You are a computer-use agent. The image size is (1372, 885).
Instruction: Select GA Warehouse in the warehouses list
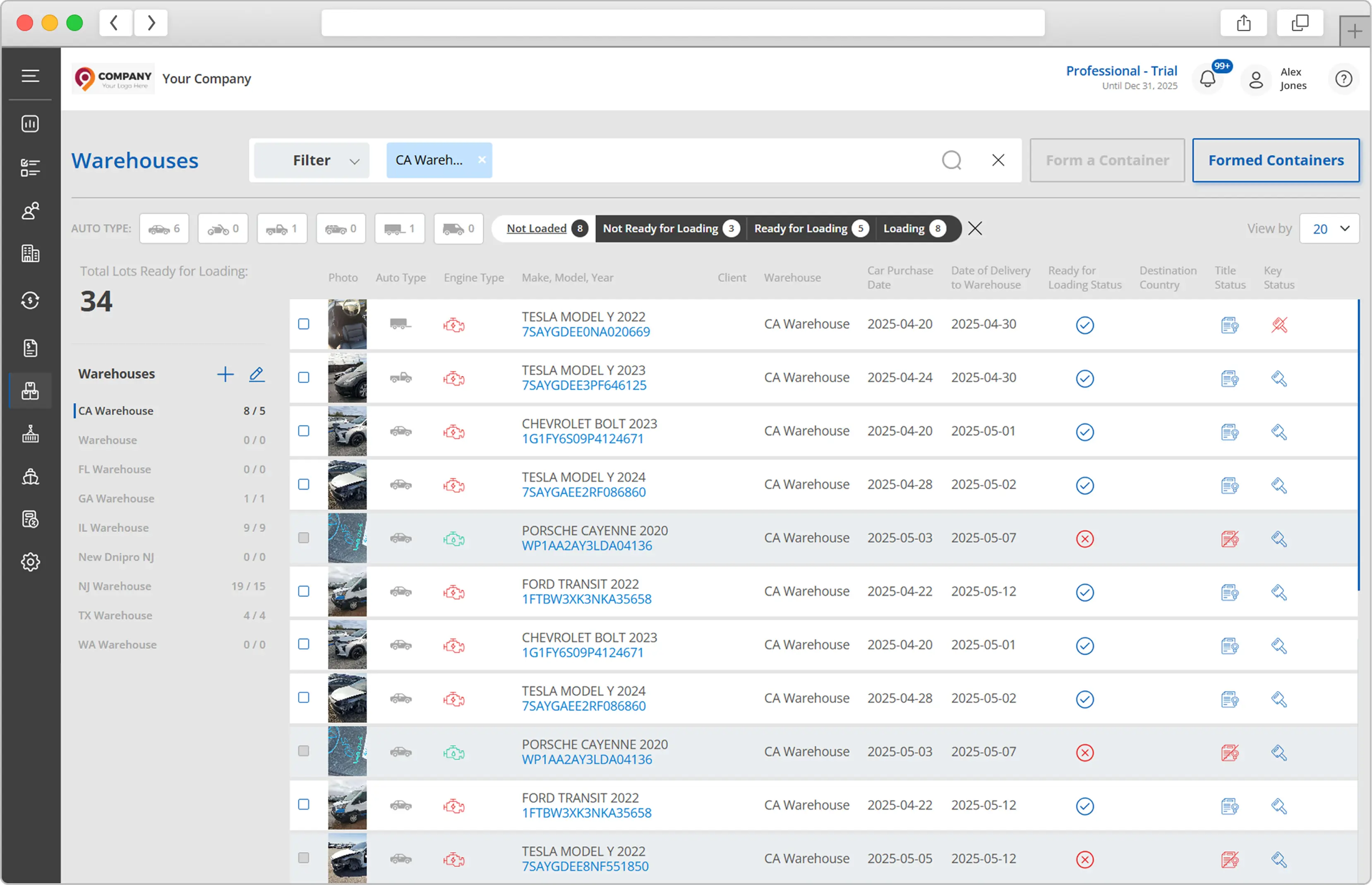172,498
